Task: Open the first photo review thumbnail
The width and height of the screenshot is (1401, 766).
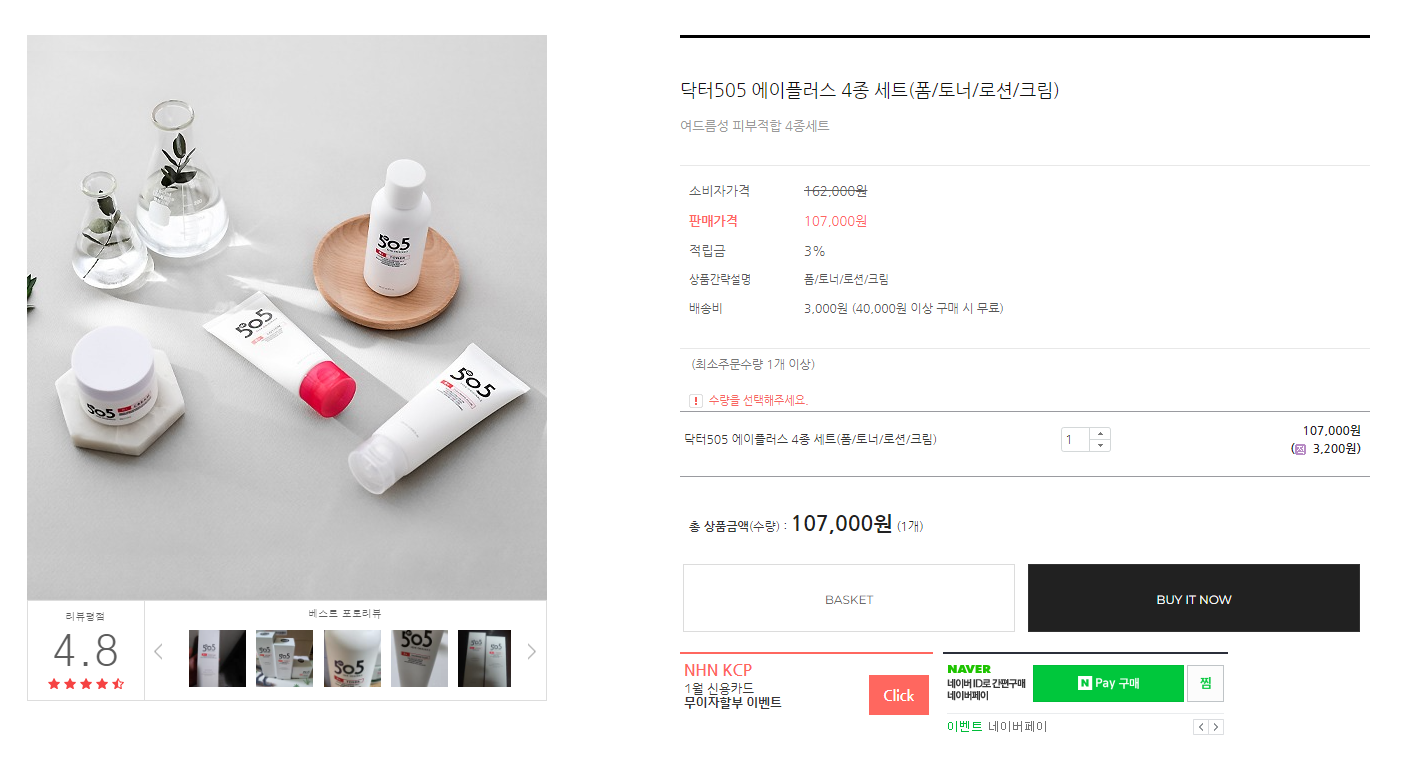Action: tap(217, 658)
